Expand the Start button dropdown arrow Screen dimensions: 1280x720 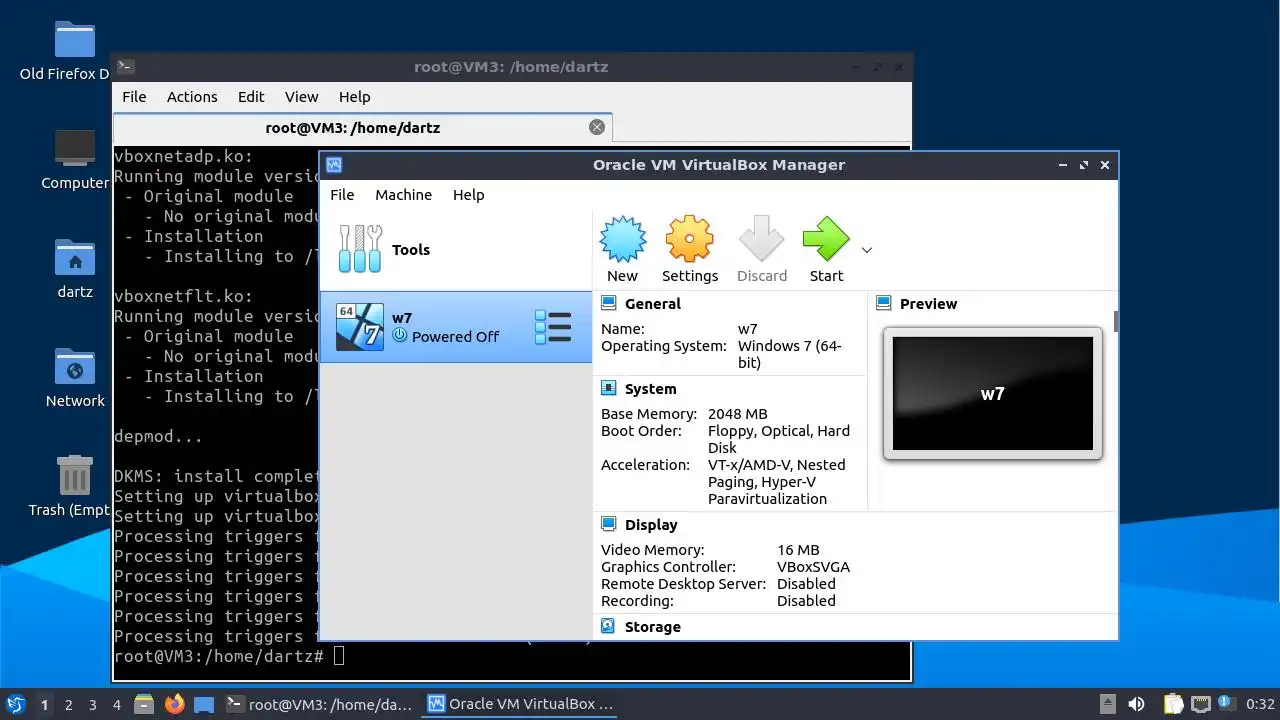pyautogui.click(x=867, y=250)
